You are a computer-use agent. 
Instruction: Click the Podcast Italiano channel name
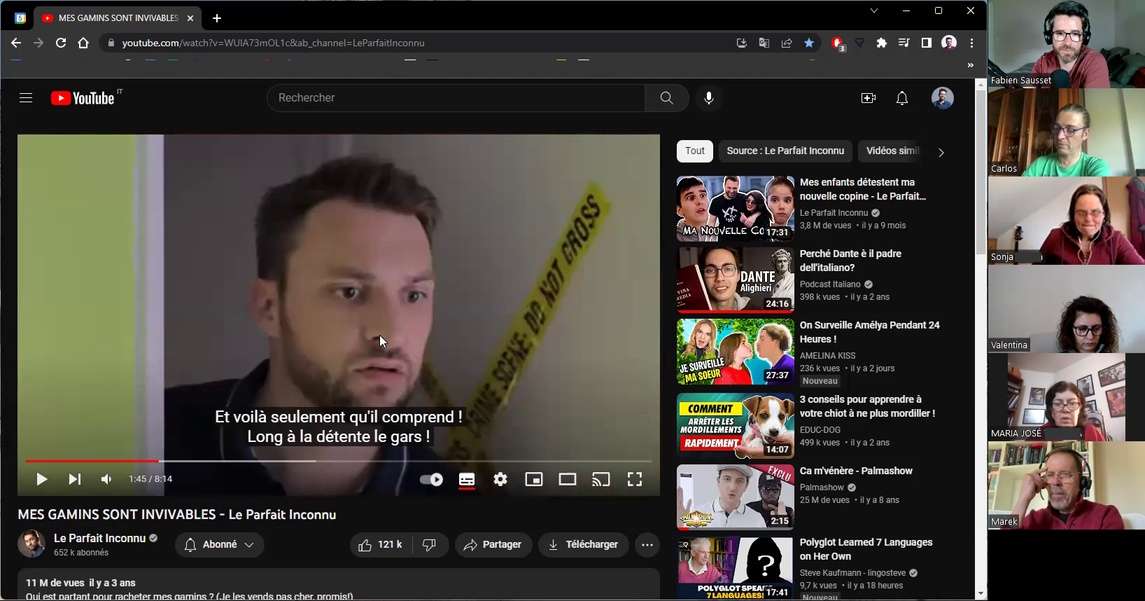830,284
